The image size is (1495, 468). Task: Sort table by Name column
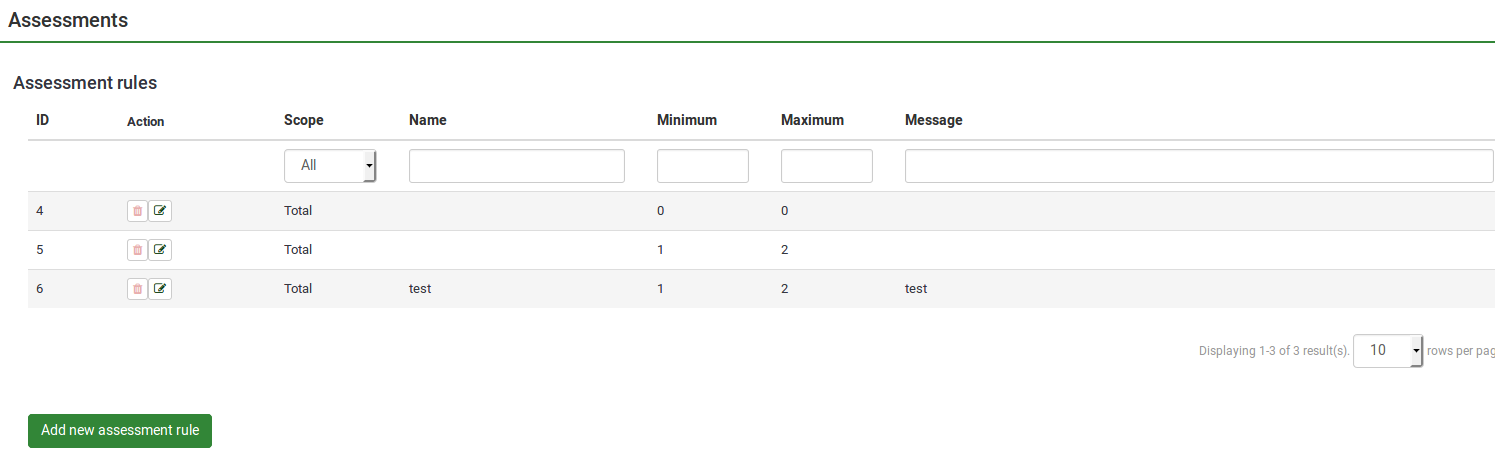(x=428, y=120)
